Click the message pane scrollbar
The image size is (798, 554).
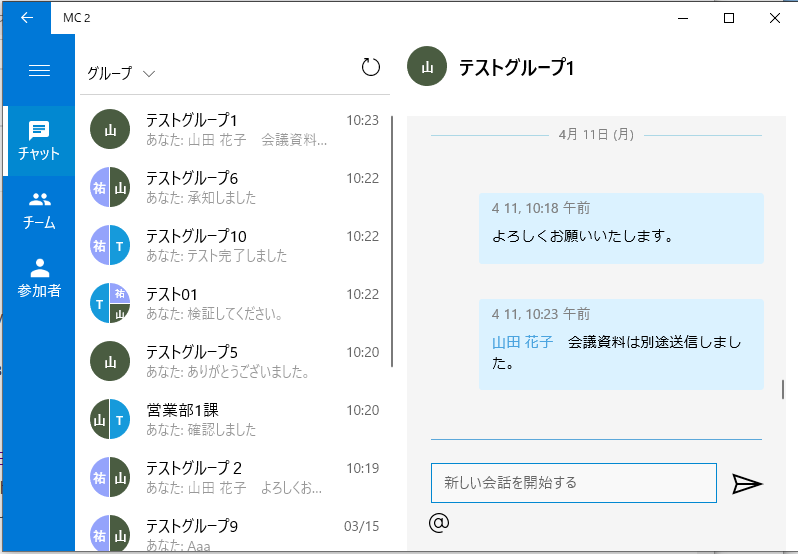(783, 390)
